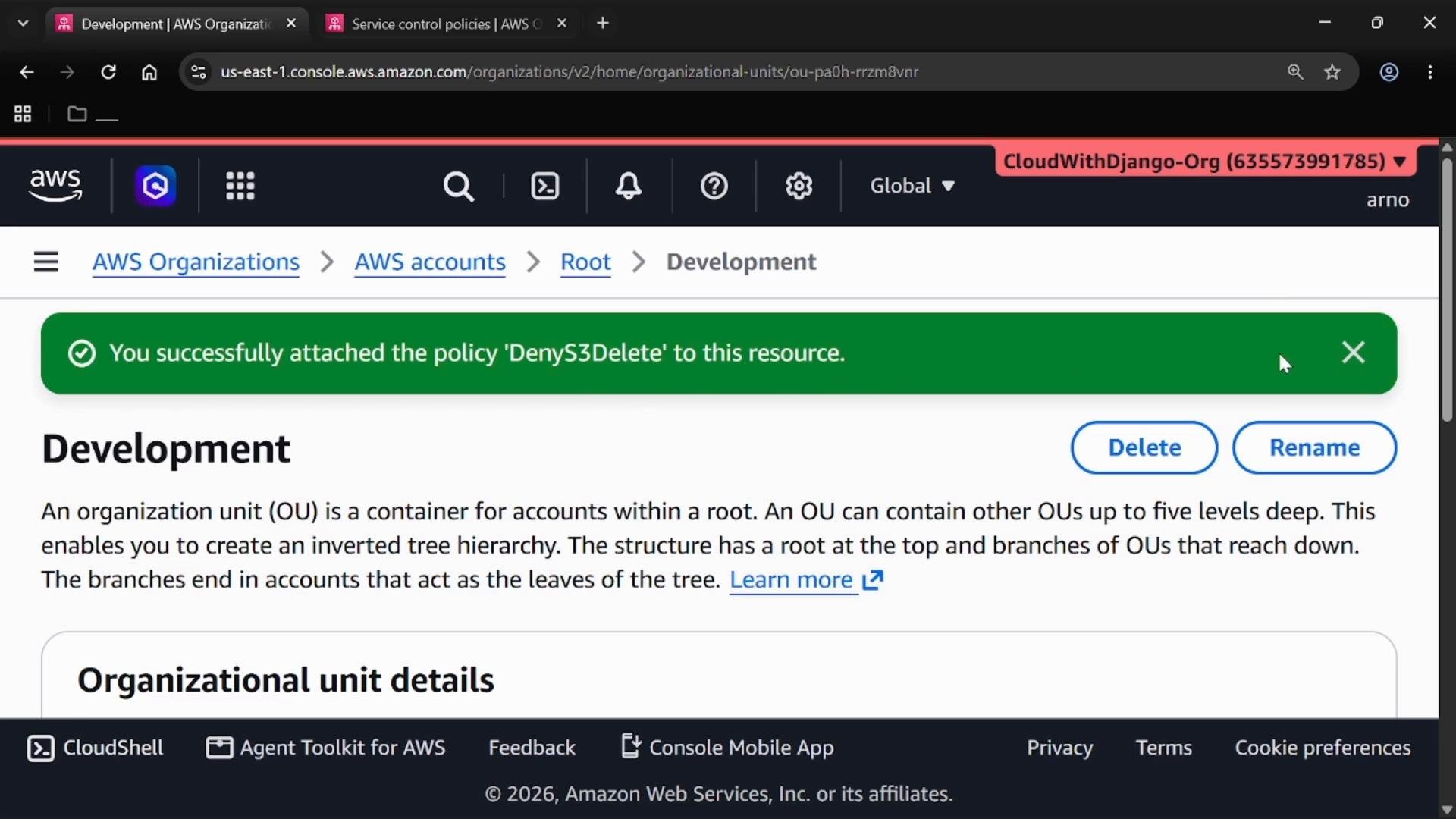
Task: Click the scrollbar down arrow
Action: point(1447,810)
